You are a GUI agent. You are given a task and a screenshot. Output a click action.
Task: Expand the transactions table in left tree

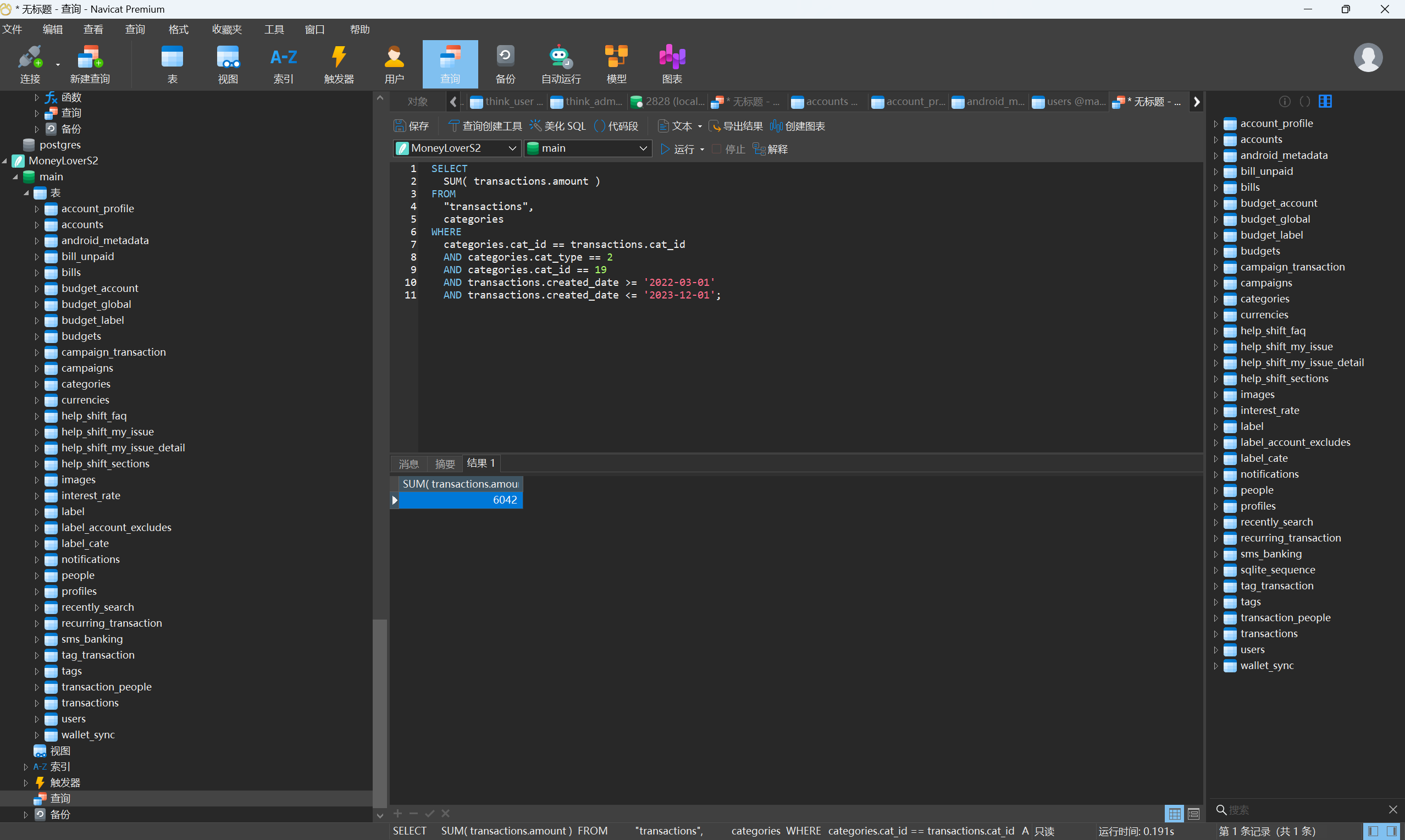(x=37, y=703)
